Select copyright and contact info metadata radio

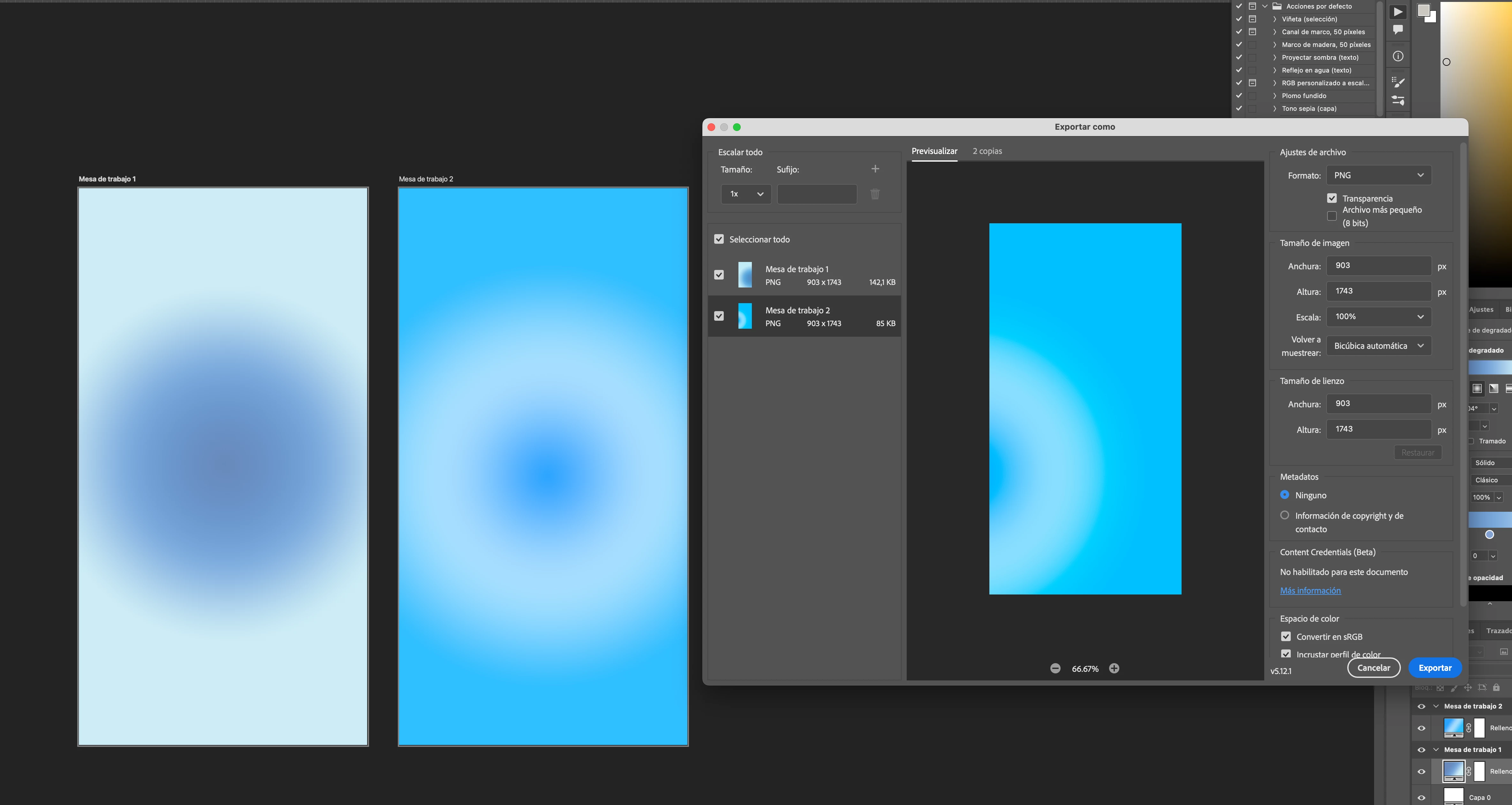[x=1285, y=515]
